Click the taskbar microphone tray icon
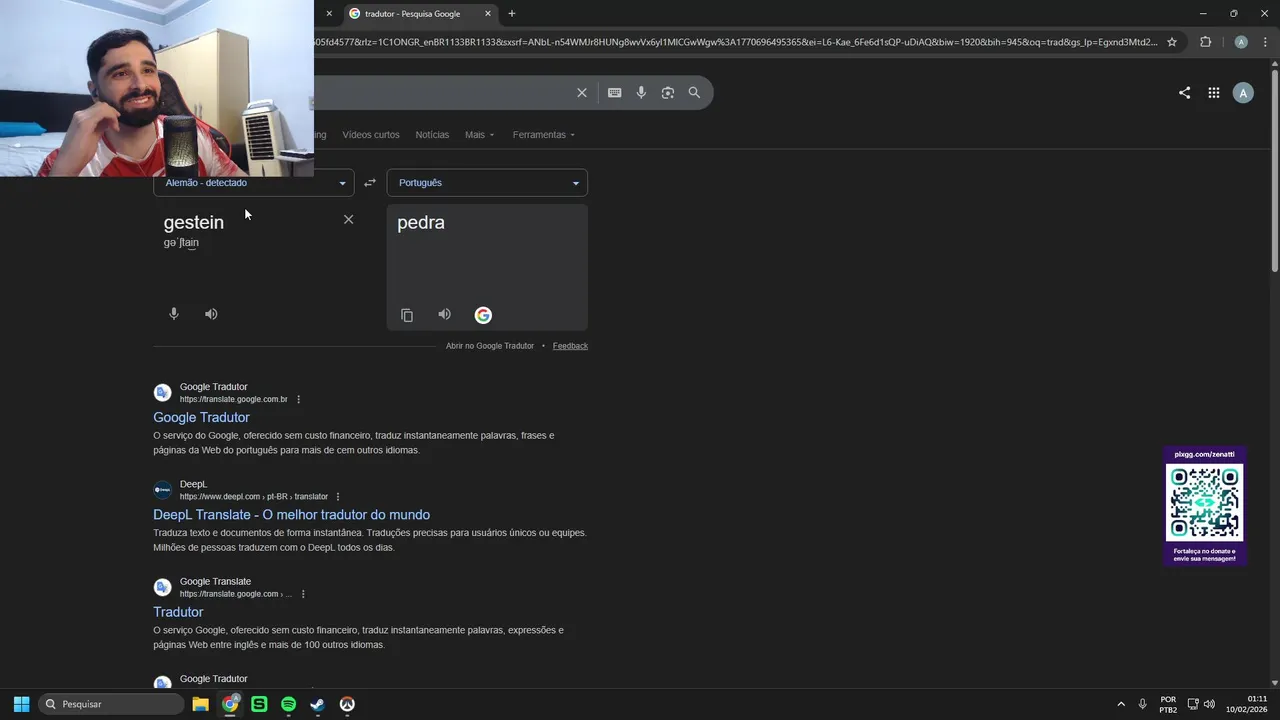This screenshot has height=720, width=1280. click(x=1142, y=704)
